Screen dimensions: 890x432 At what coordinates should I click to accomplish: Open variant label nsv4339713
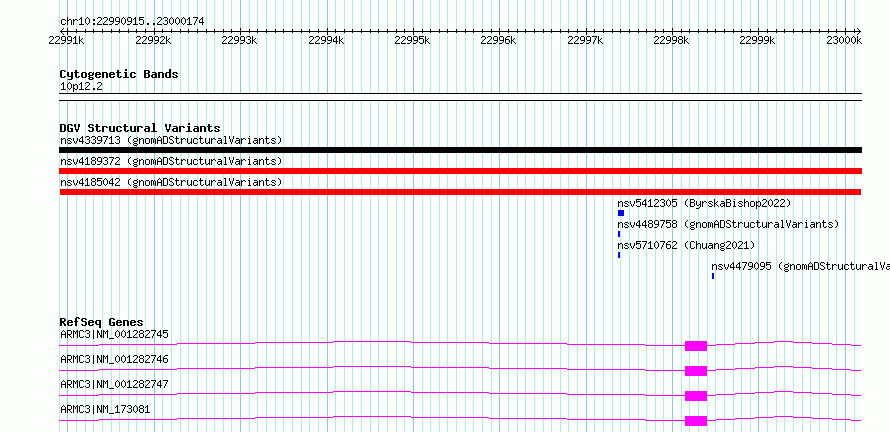click(x=171, y=140)
